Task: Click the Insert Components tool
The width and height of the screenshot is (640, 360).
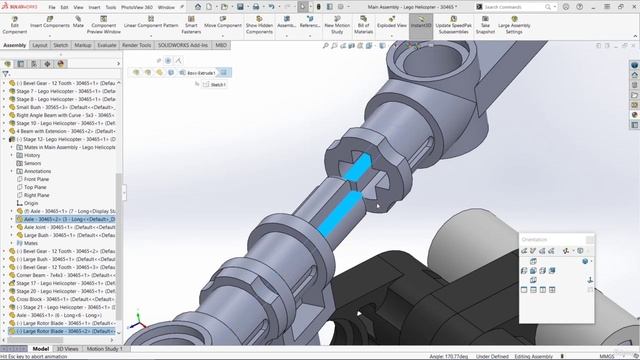Action: (50, 22)
